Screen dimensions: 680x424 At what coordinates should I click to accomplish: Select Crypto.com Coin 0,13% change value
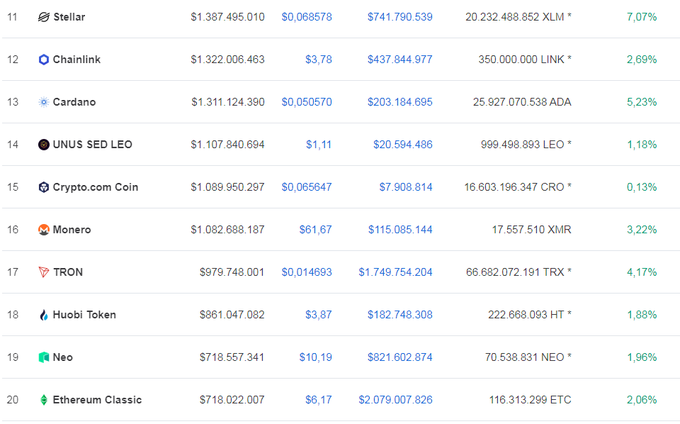642,187
